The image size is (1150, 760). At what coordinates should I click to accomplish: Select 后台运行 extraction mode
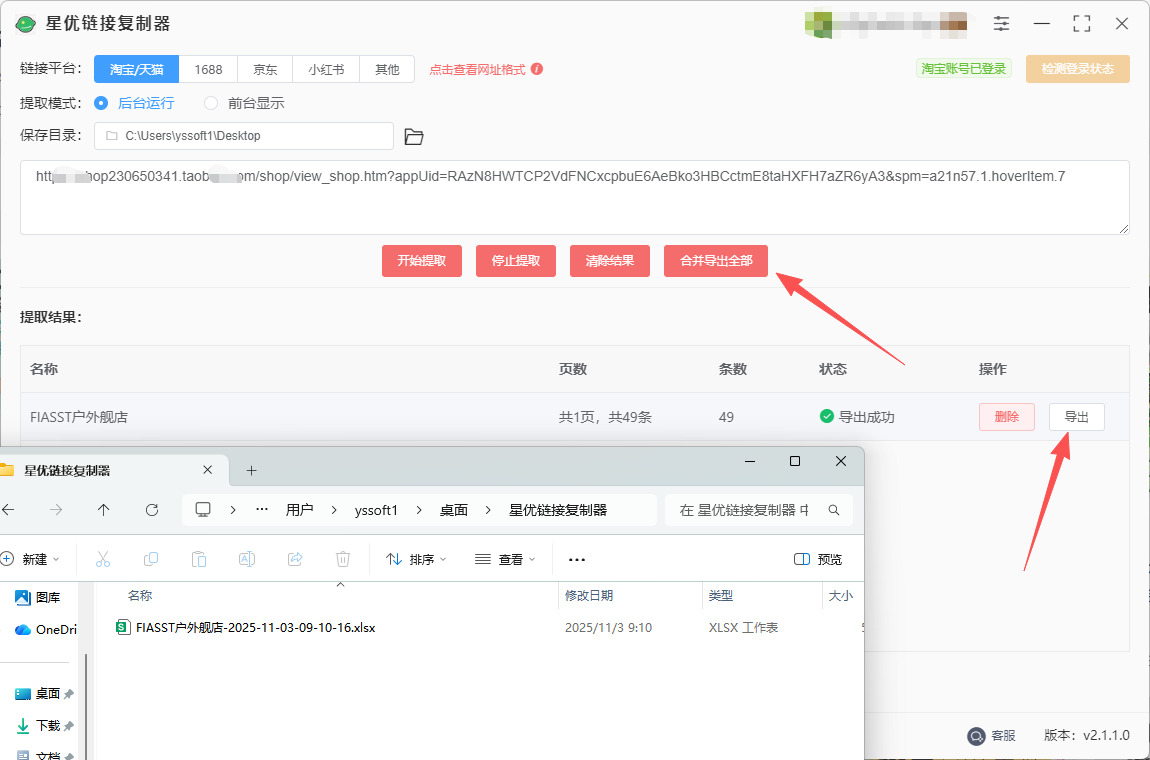(x=135, y=103)
